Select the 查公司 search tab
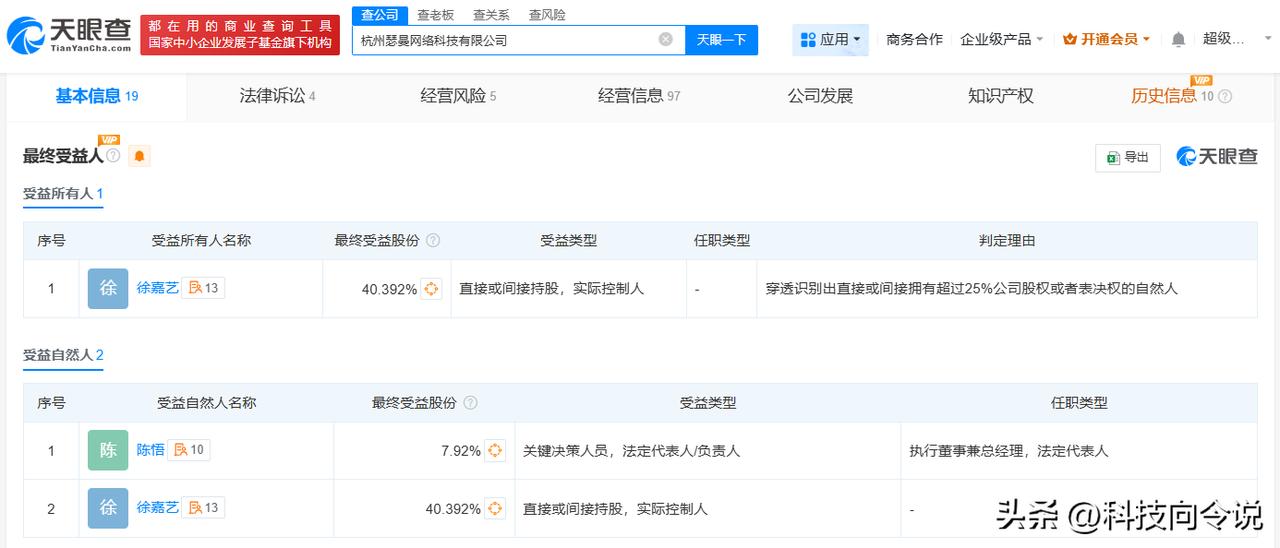 (x=380, y=15)
